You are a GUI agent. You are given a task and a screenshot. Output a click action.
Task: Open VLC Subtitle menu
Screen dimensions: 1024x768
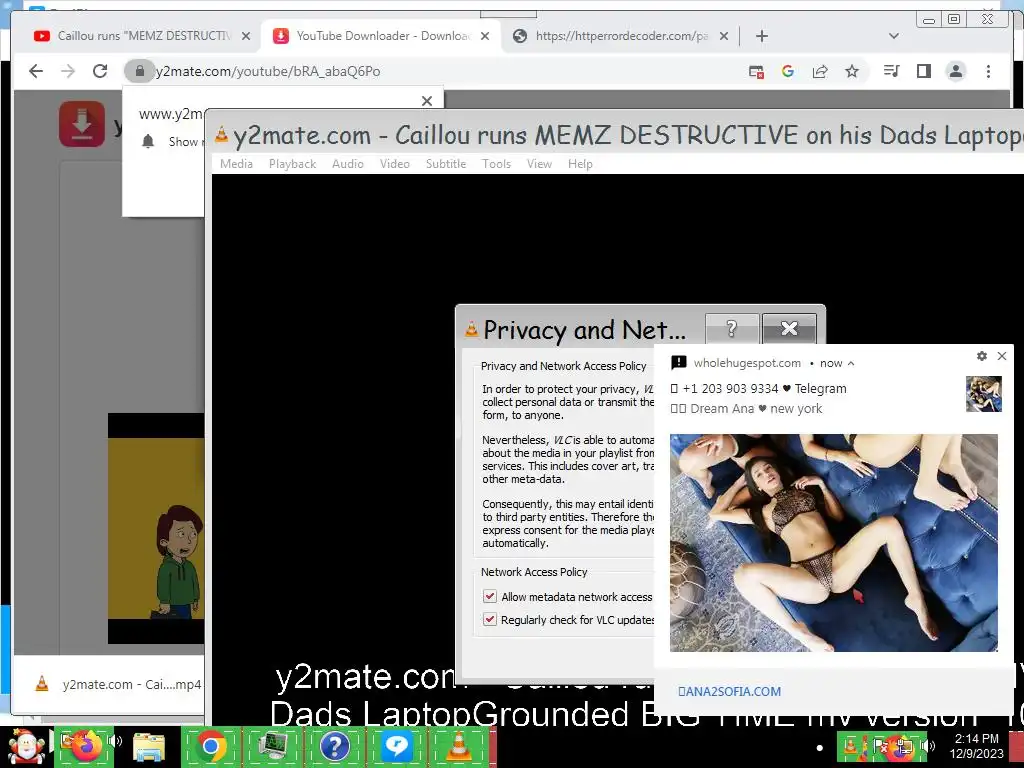pos(445,164)
